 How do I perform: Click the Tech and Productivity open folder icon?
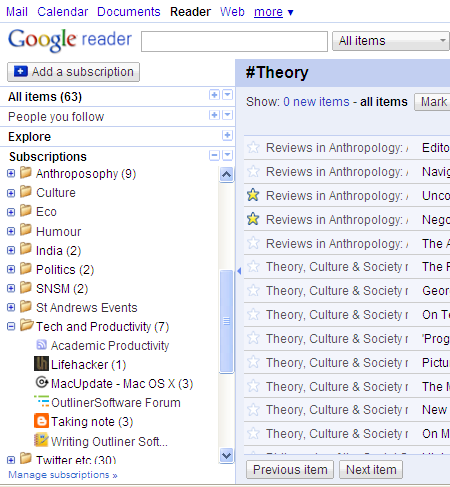coord(26,325)
